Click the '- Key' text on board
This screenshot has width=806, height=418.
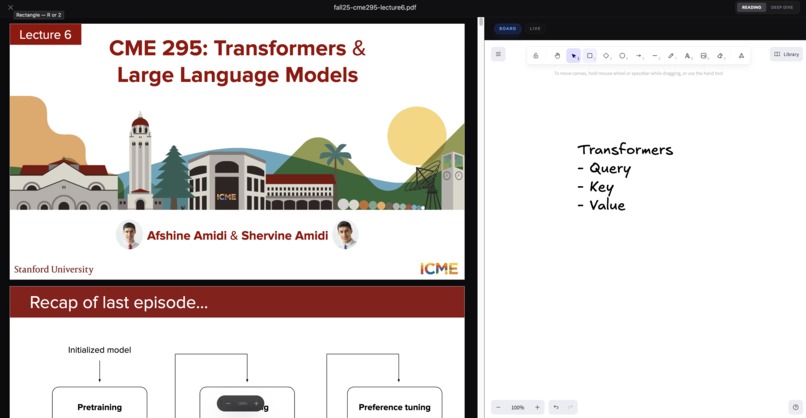pos(595,187)
